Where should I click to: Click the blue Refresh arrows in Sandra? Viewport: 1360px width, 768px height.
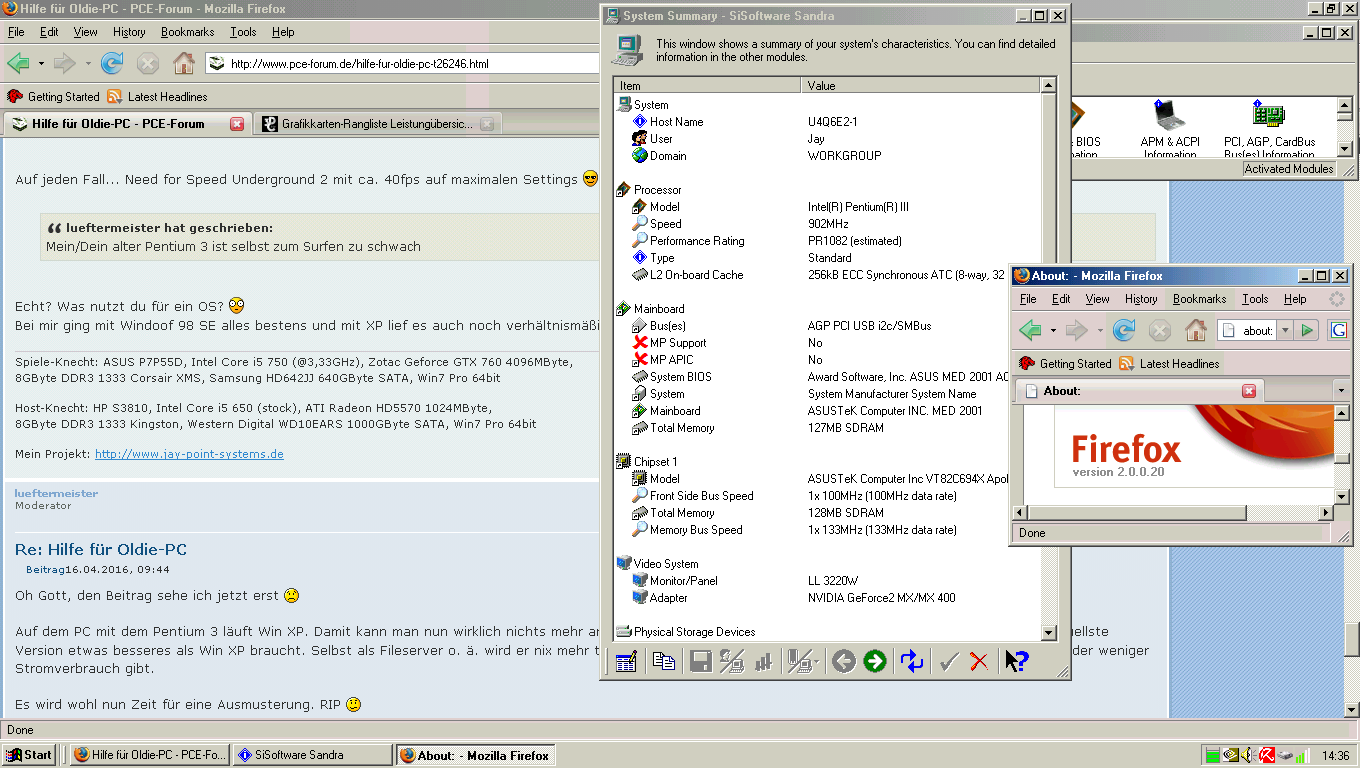click(912, 661)
